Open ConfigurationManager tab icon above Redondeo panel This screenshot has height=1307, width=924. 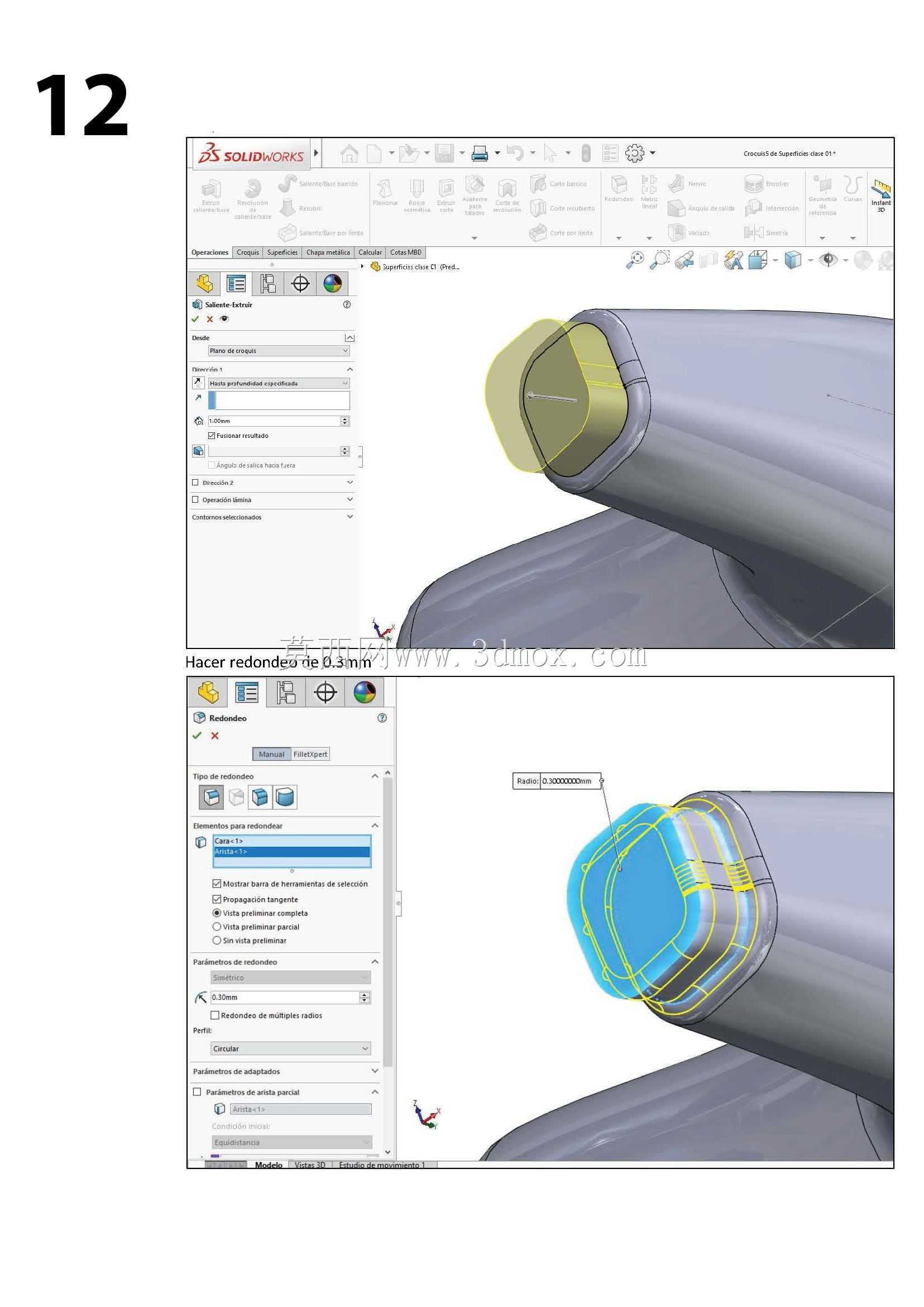[286, 693]
